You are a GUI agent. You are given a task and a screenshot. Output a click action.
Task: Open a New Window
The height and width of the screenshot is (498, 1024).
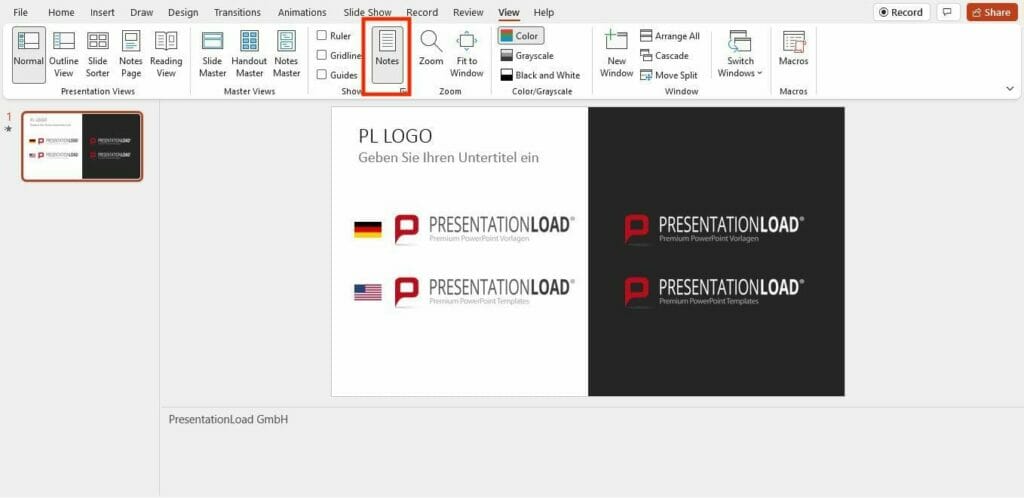coord(616,54)
